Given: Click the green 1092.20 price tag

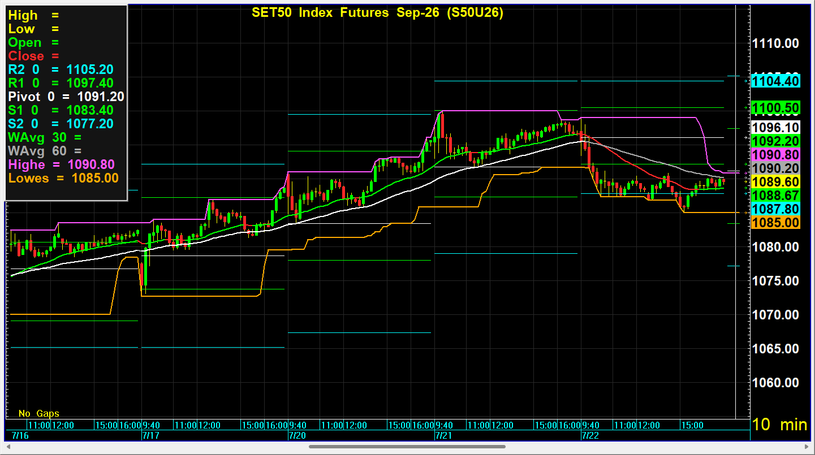Looking at the screenshot, I should tap(775, 141).
